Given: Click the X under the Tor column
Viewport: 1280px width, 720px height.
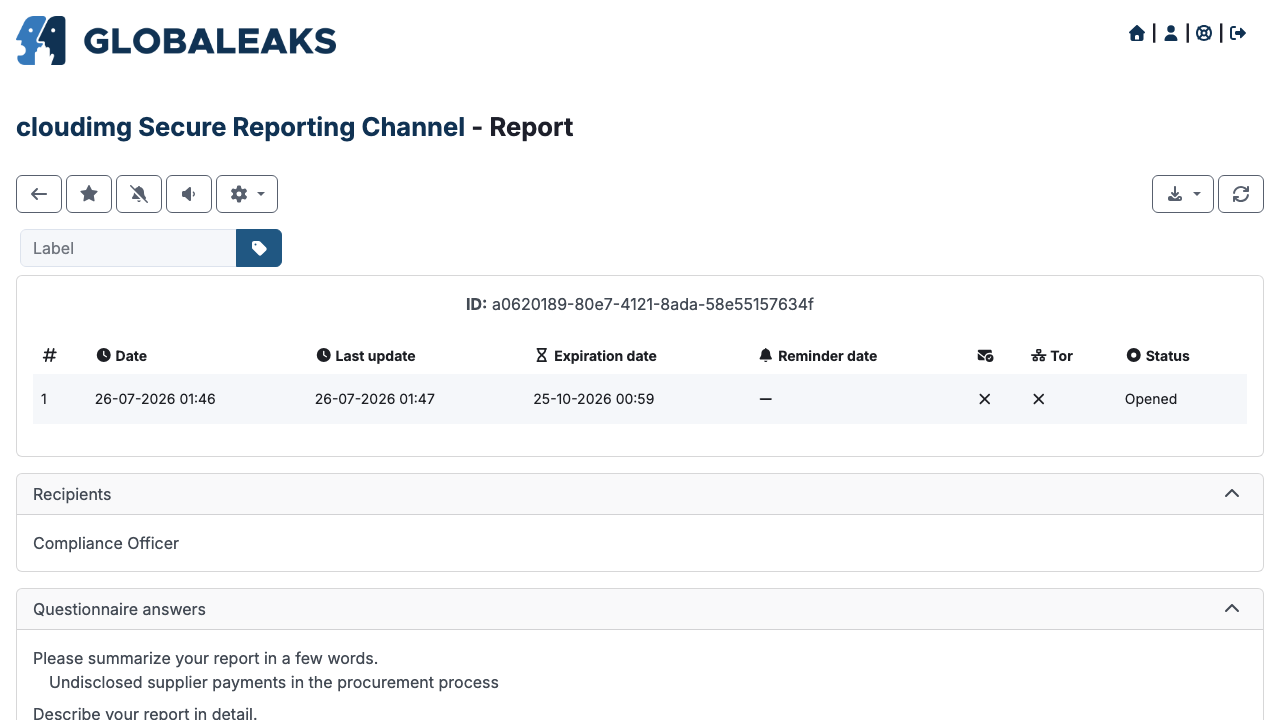Looking at the screenshot, I should (x=1039, y=399).
